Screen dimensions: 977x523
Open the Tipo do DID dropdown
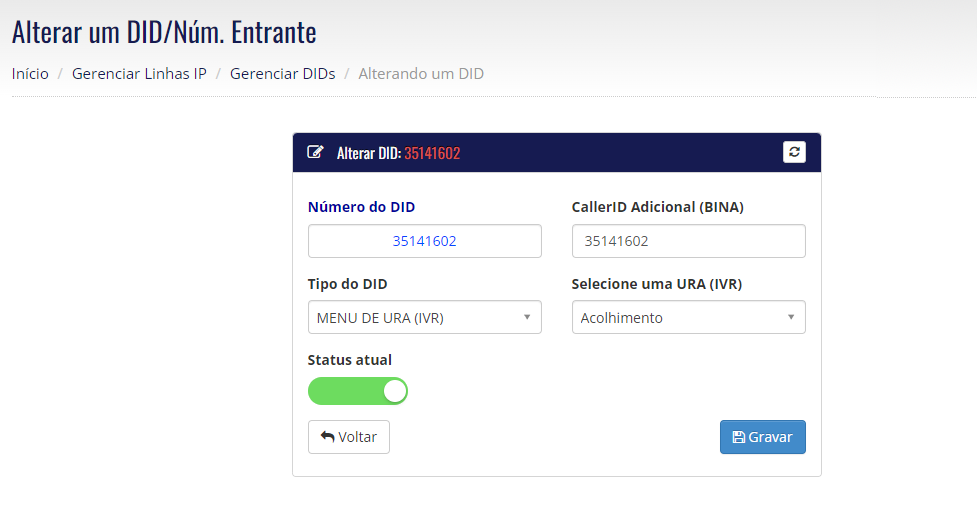(424, 317)
